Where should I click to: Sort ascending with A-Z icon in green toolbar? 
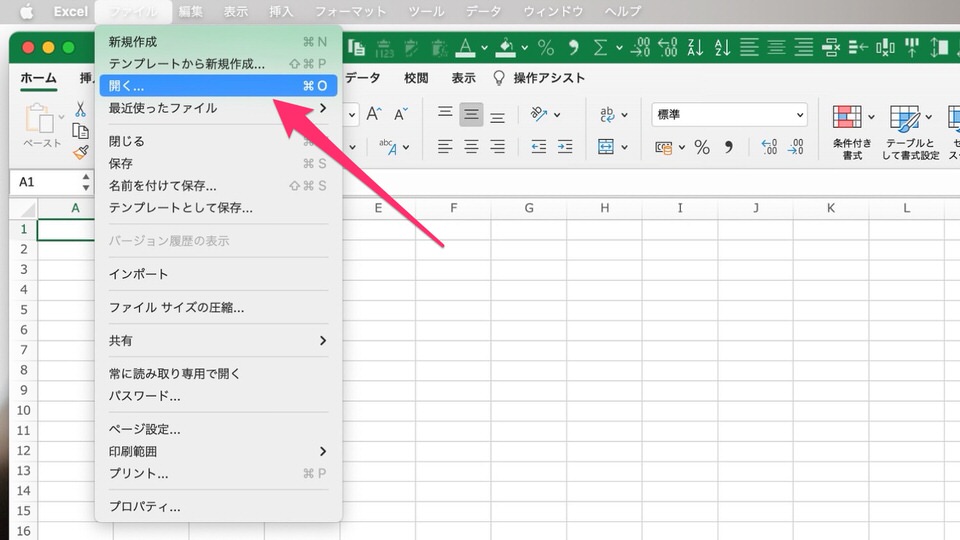722,47
